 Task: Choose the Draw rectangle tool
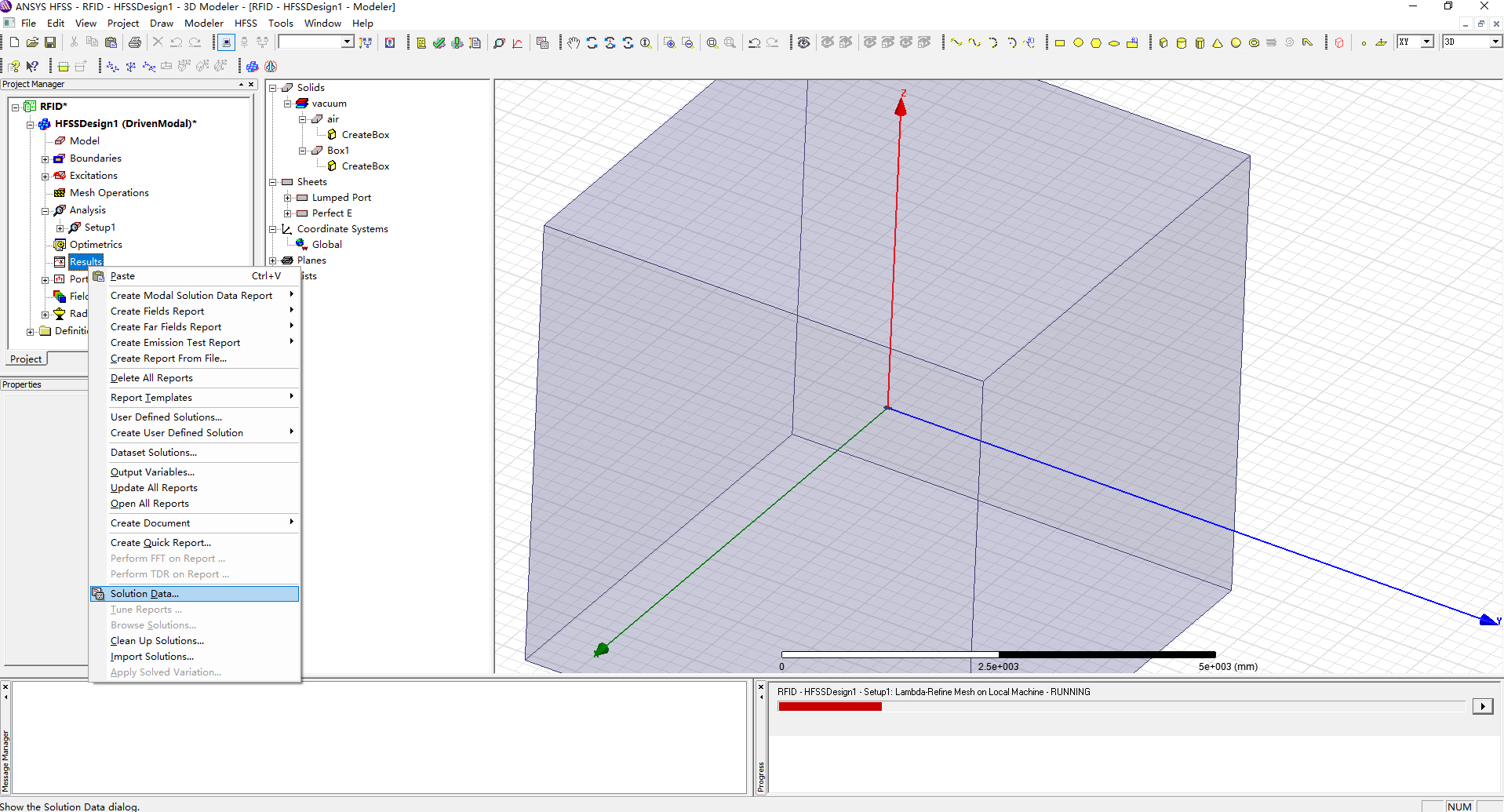pos(1059,42)
